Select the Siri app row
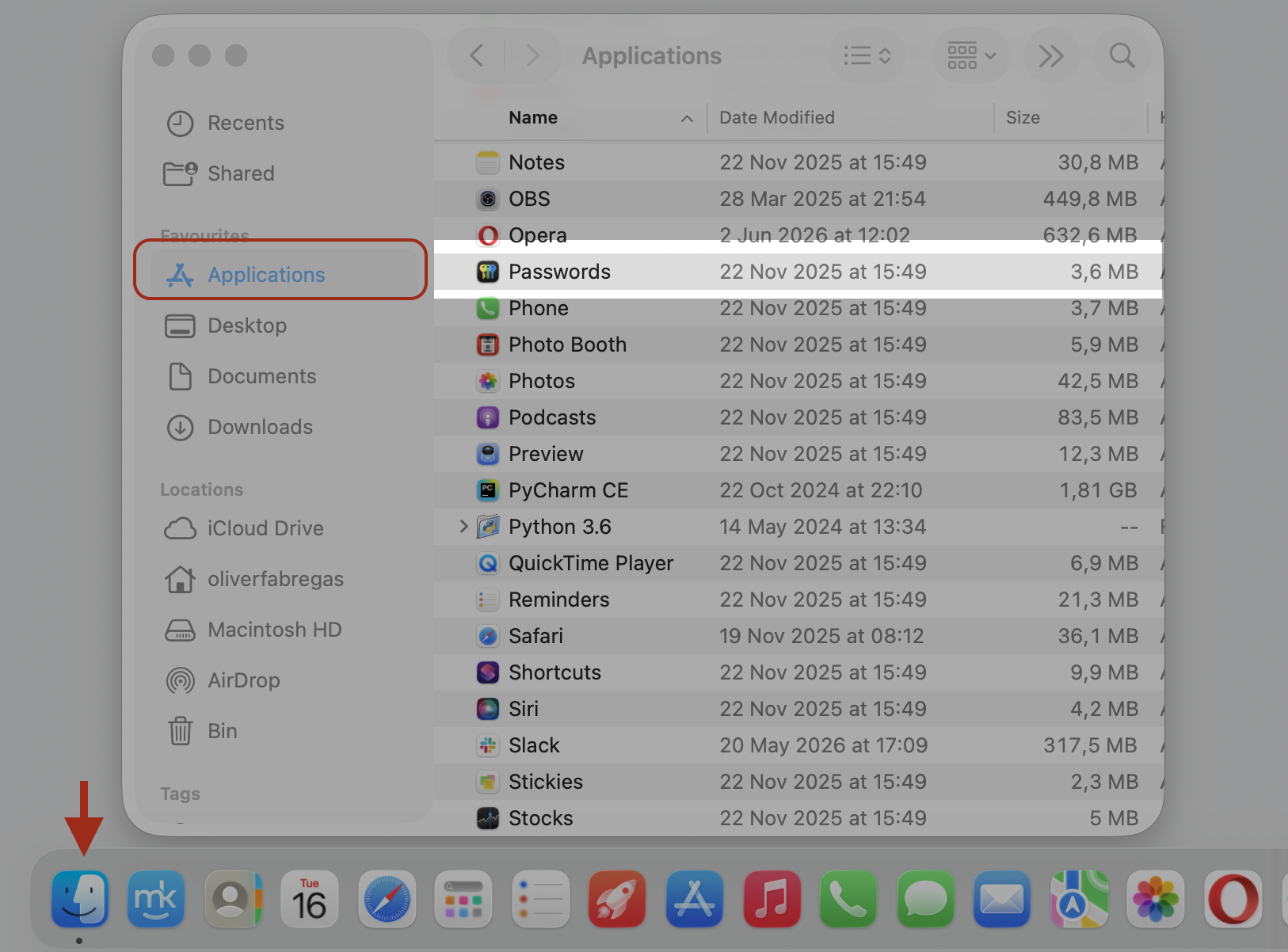 pyautogui.click(x=798, y=709)
